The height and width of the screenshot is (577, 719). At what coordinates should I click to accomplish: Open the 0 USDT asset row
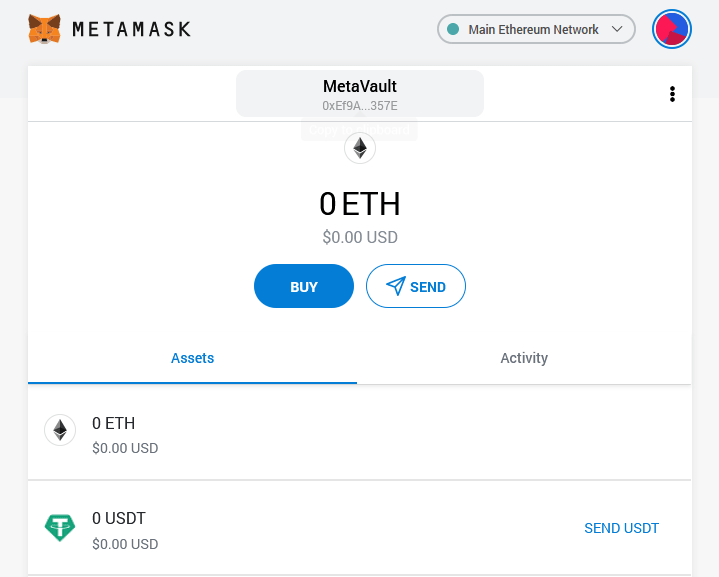click(x=360, y=528)
